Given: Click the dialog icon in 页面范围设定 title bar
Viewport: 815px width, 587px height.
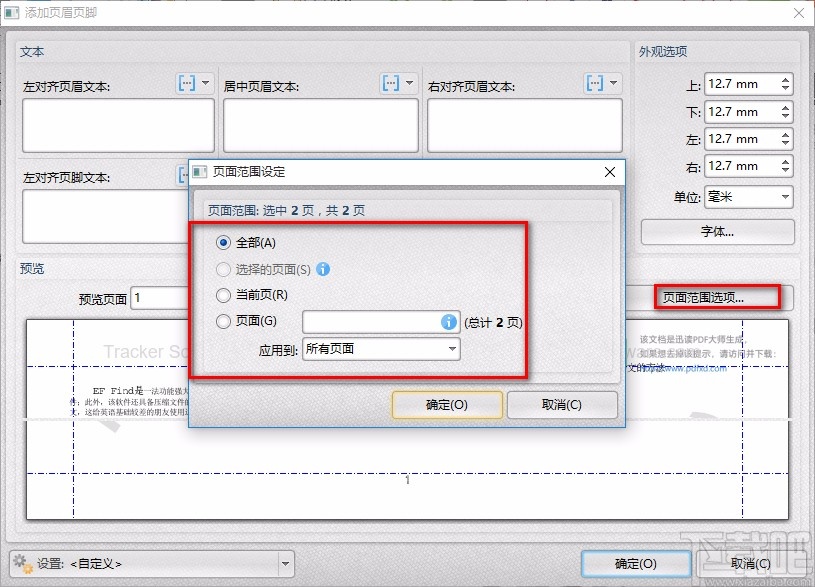Looking at the screenshot, I should point(199,172).
